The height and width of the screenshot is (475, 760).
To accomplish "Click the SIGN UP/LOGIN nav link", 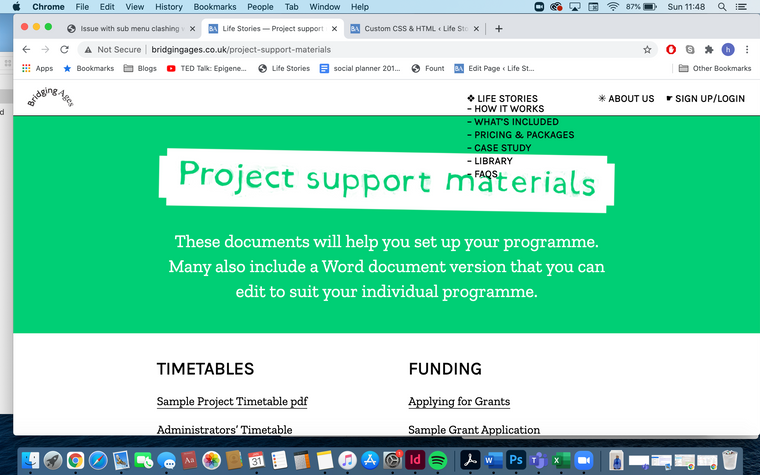I will point(709,99).
